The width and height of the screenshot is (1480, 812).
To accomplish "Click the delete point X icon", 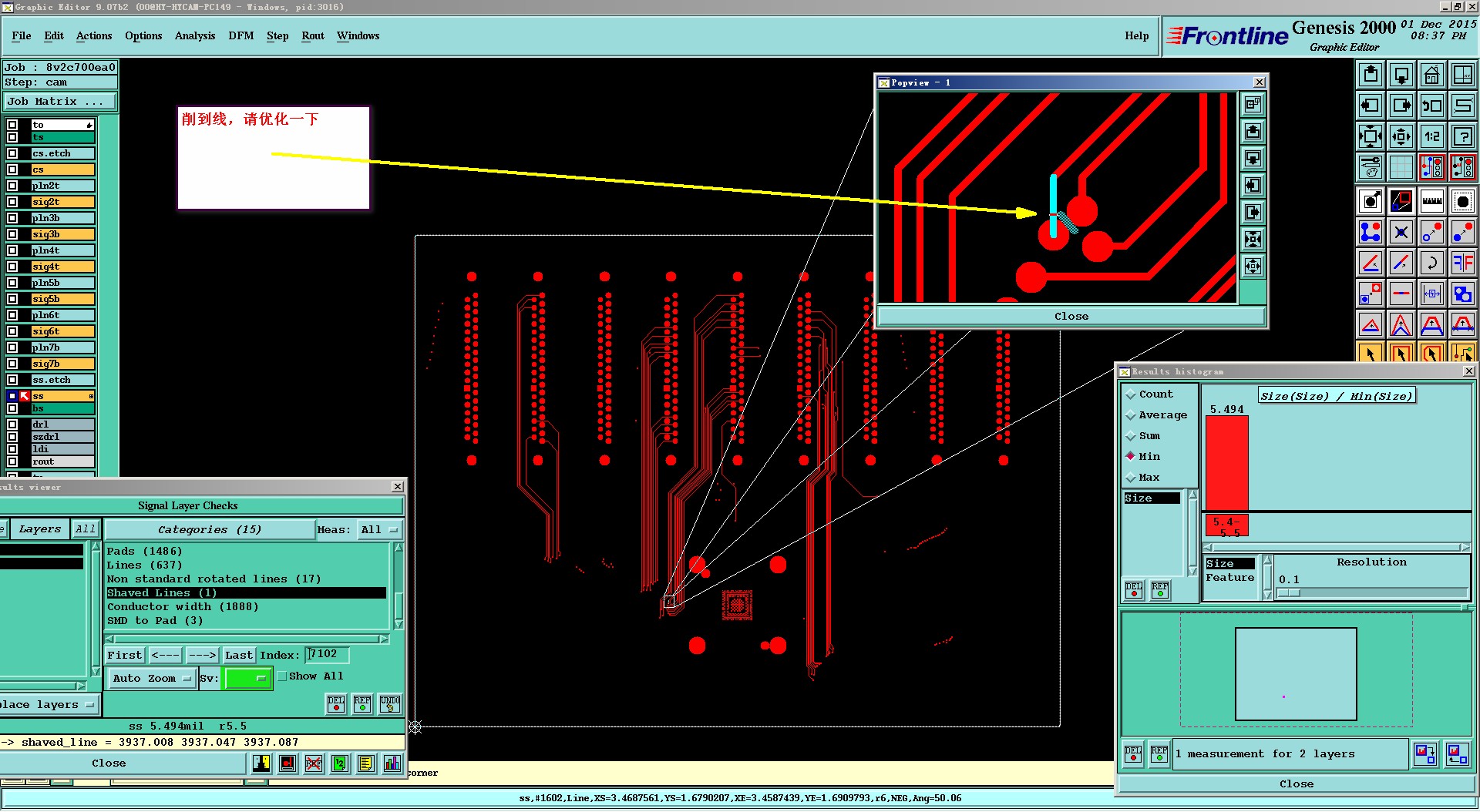I will point(1401,232).
